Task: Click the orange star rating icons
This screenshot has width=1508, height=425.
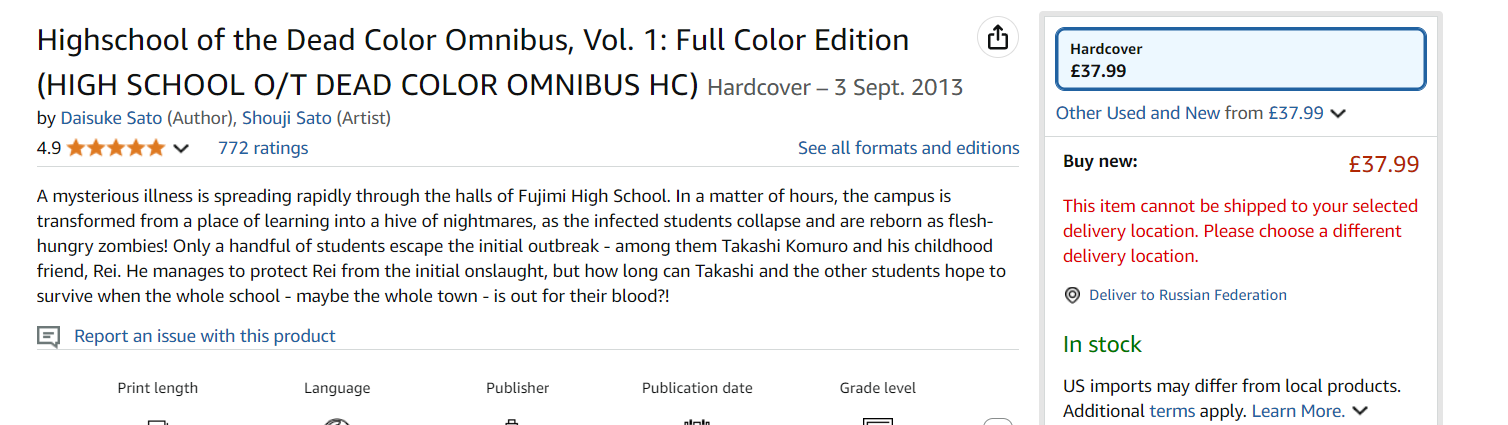Action: pyautogui.click(x=116, y=148)
